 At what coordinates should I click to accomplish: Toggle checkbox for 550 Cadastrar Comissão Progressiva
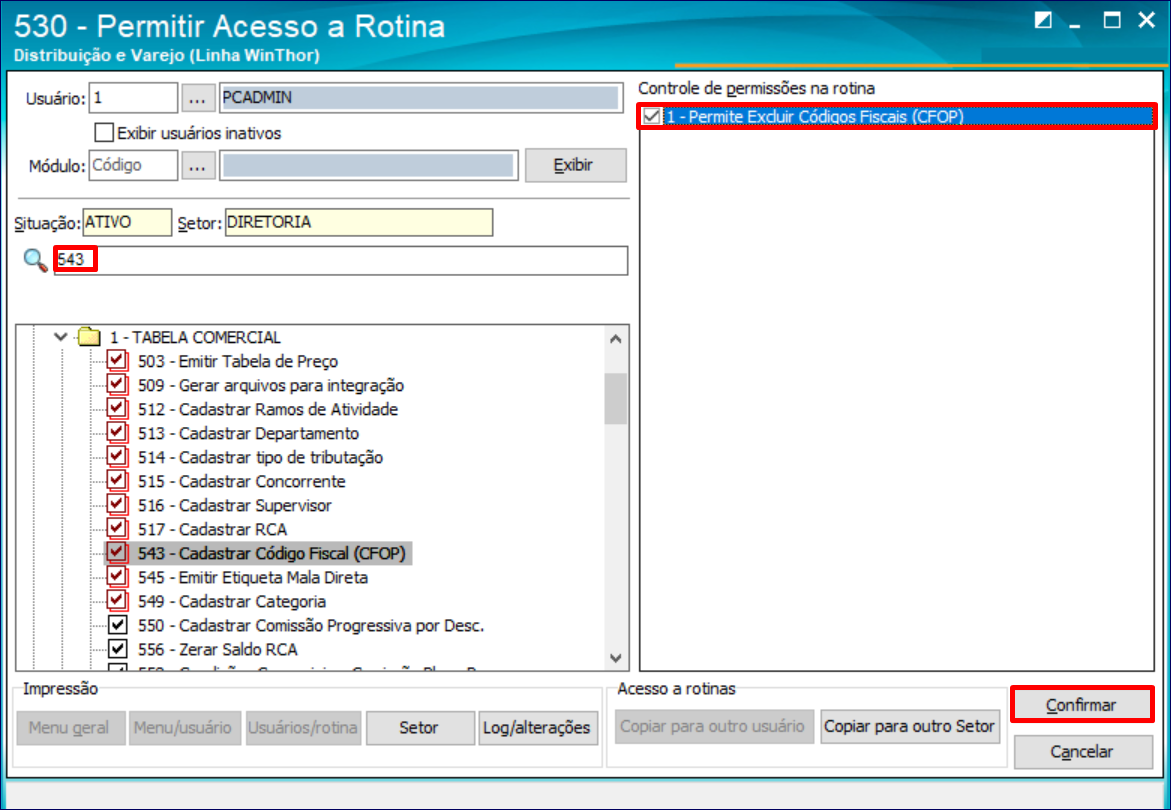pyautogui.click(x=117, y=625)
